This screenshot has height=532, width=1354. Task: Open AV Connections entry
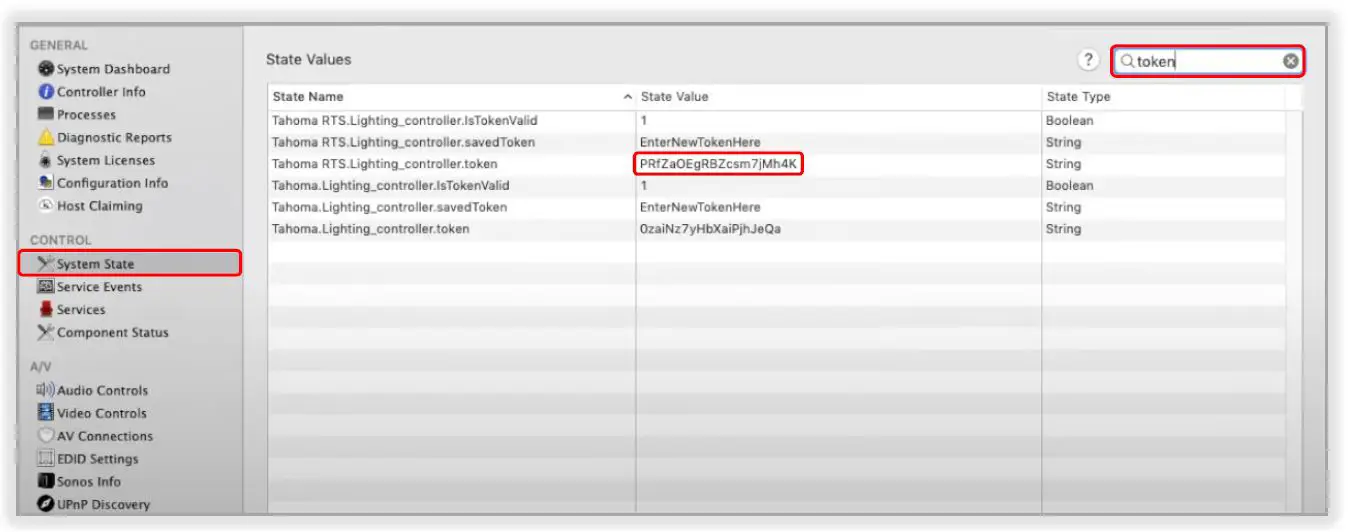pos(105,436)
